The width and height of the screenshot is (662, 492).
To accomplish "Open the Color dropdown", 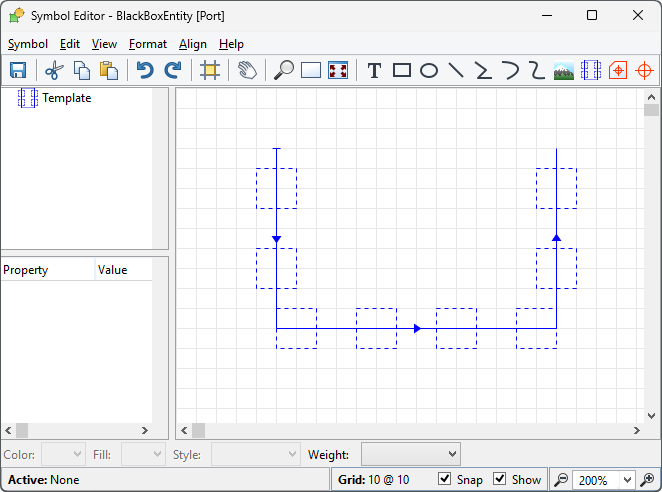I will (63, 454).
